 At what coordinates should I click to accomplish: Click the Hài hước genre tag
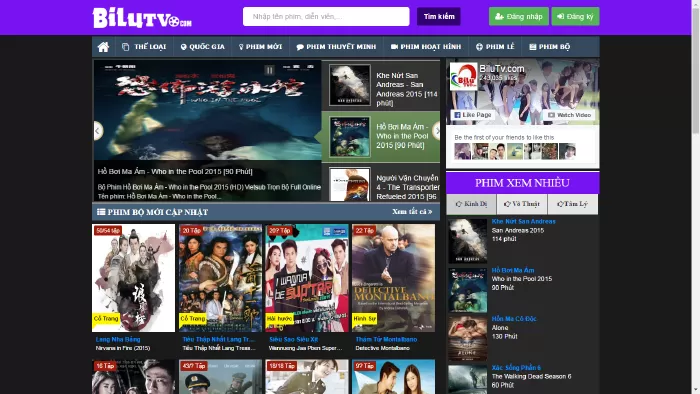279,319
